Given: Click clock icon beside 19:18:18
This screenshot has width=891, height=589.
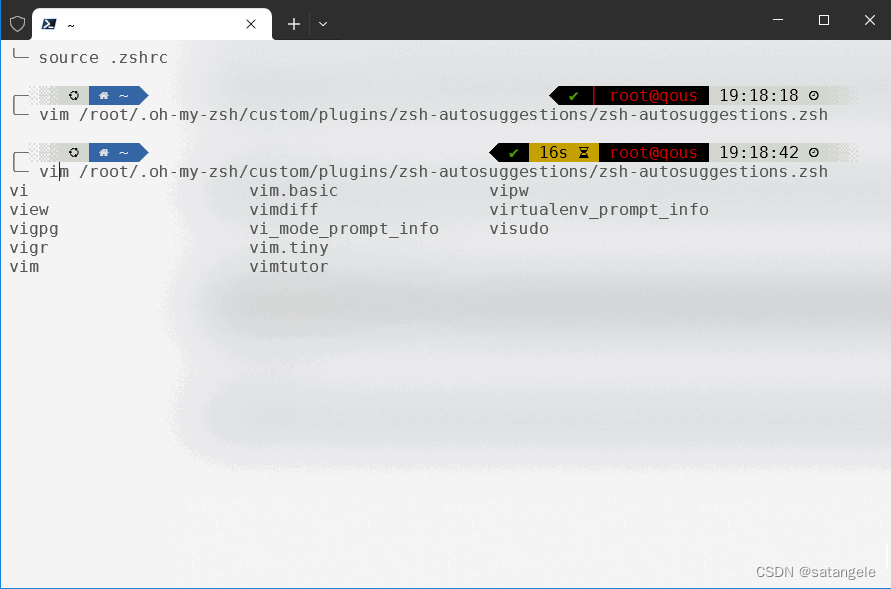Looking at the screenshot, I should [814, 95].
